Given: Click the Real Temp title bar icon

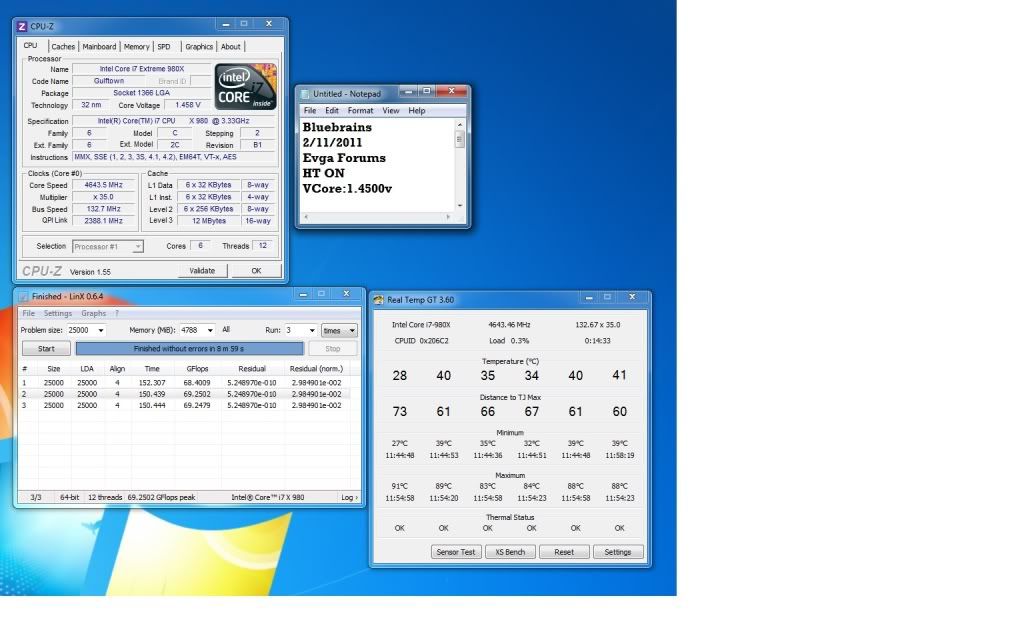Looking at the screenshot, I should (379, 299).
